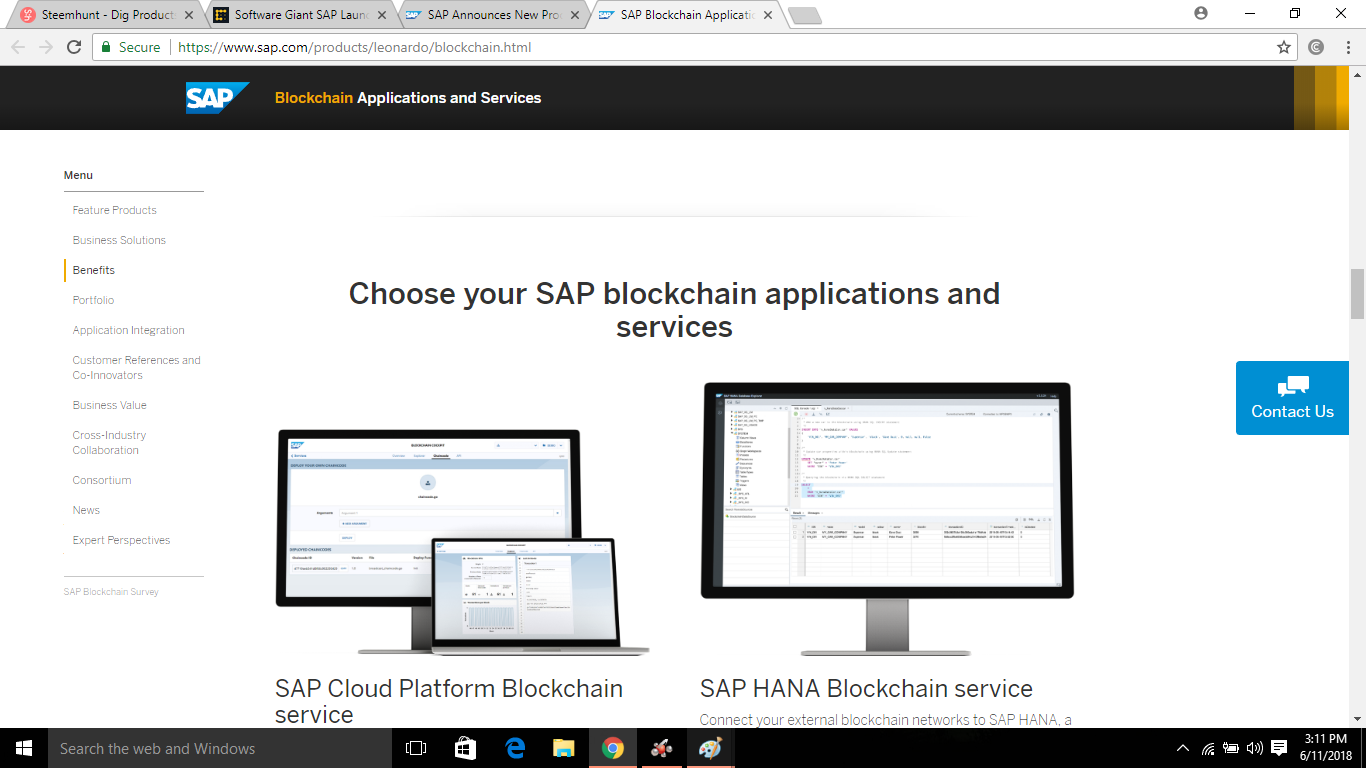Open the Paint app from taskbar
This screenshot has height=768, width=1366.
pos(710,748)
